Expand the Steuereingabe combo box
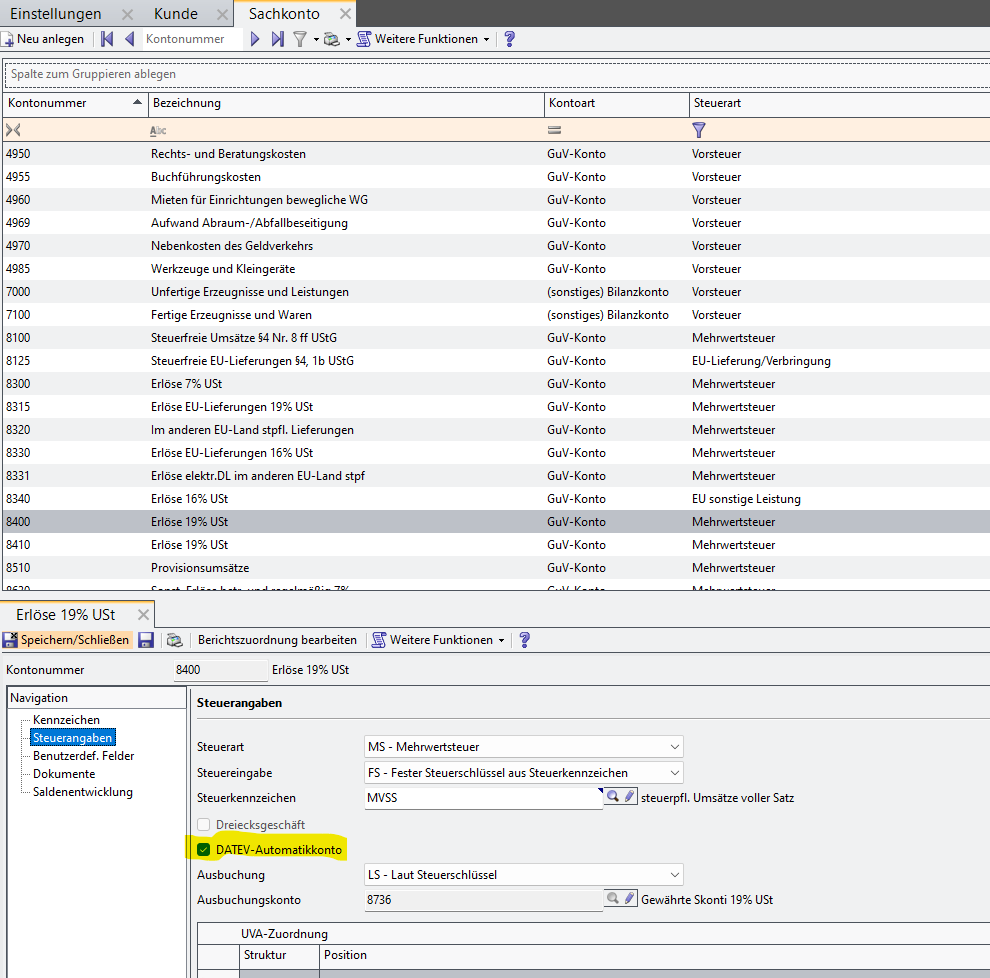The width and height of the screenshot is (990, 978). pos(675,772)
